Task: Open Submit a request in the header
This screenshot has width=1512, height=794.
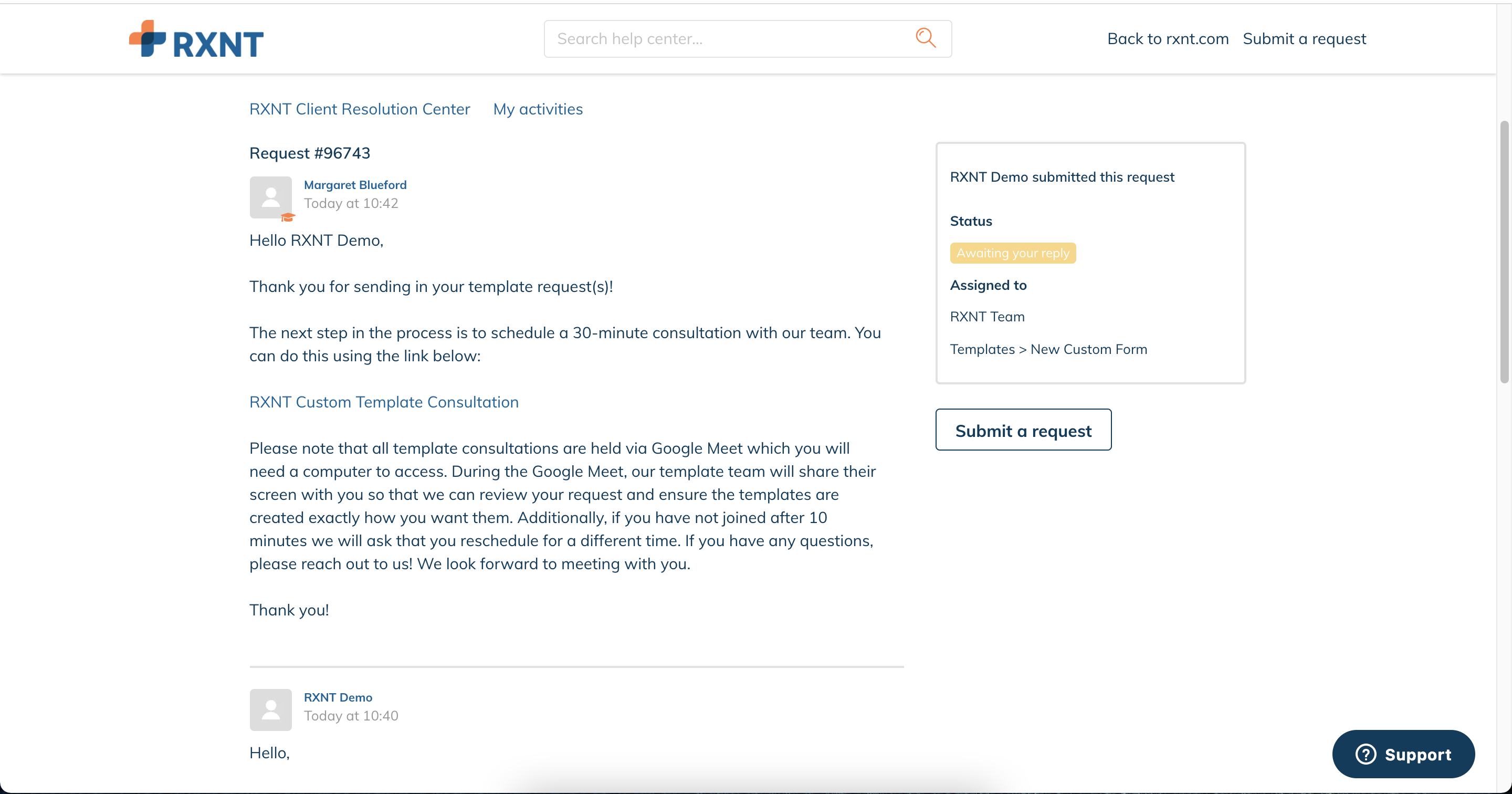Action: pyautogui.click(x=1304, y=39)
